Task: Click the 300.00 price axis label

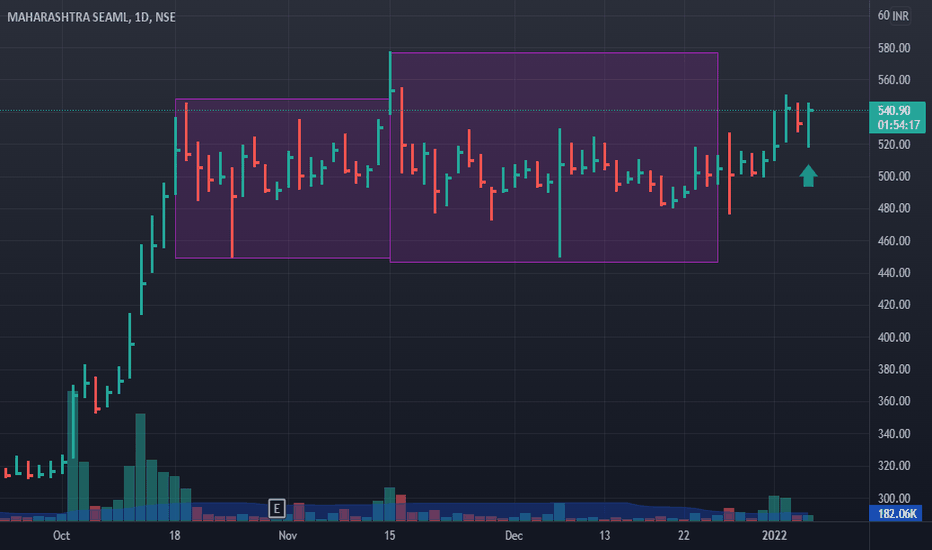Action: coord(894,498)
